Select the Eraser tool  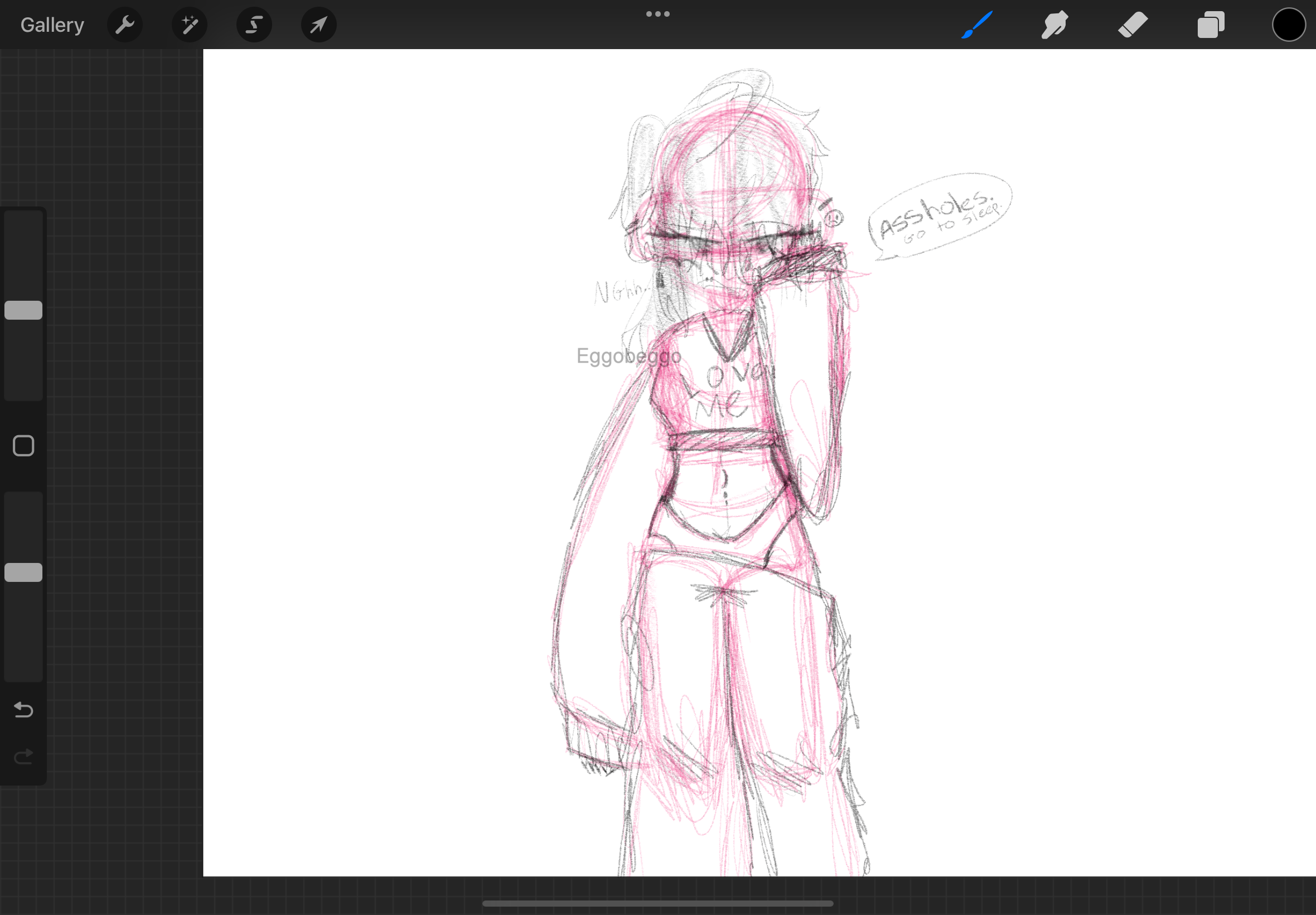pyautogui.click(x=1133, y=25)
